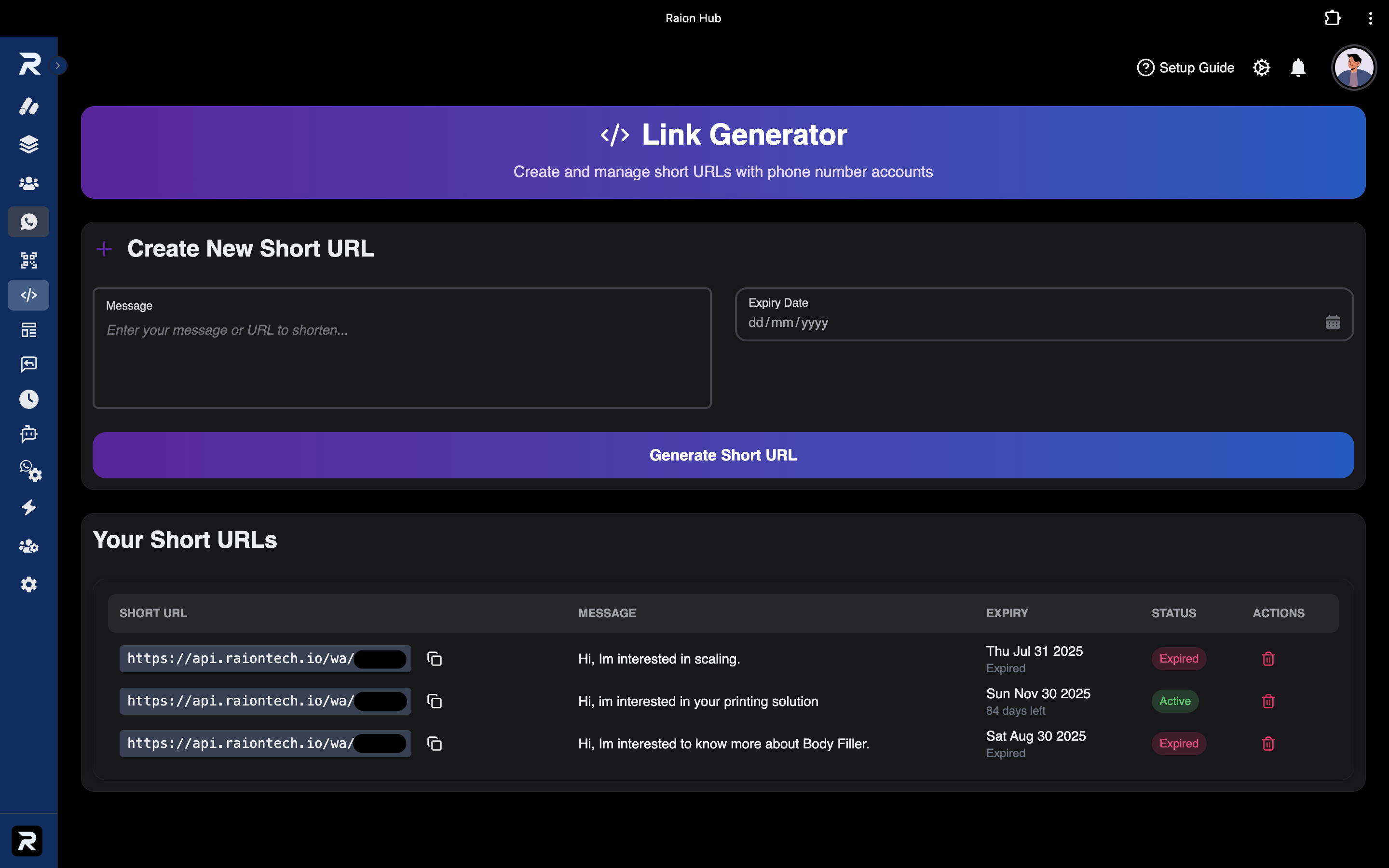
Task: Click the 'Sun Nov 30 2025' expiry
Action: pos(1038,693)
